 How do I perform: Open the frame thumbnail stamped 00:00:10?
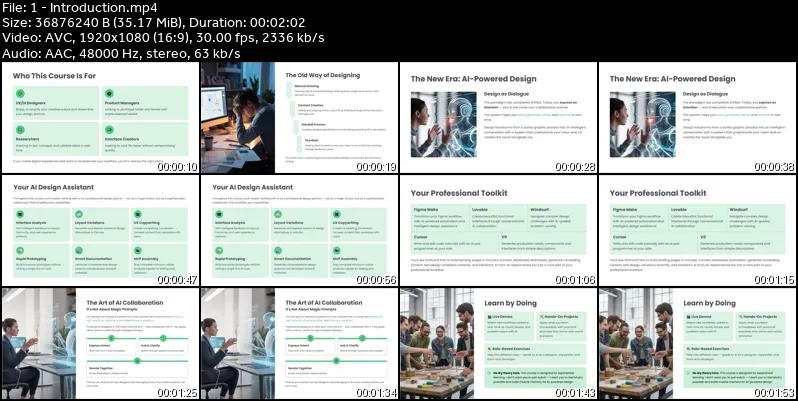pyautogui.click(x=100, y=118)
